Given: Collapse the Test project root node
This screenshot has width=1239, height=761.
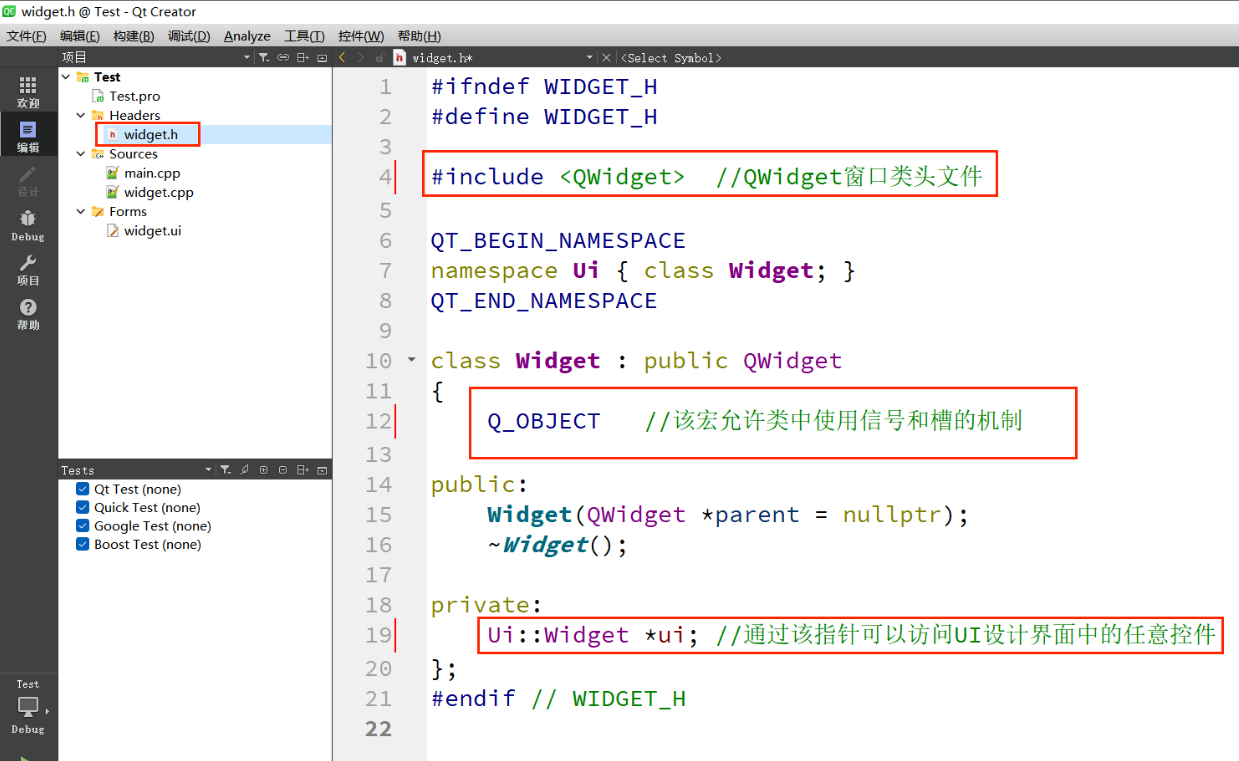Looking at the screenshot, I should click(66, 77).
